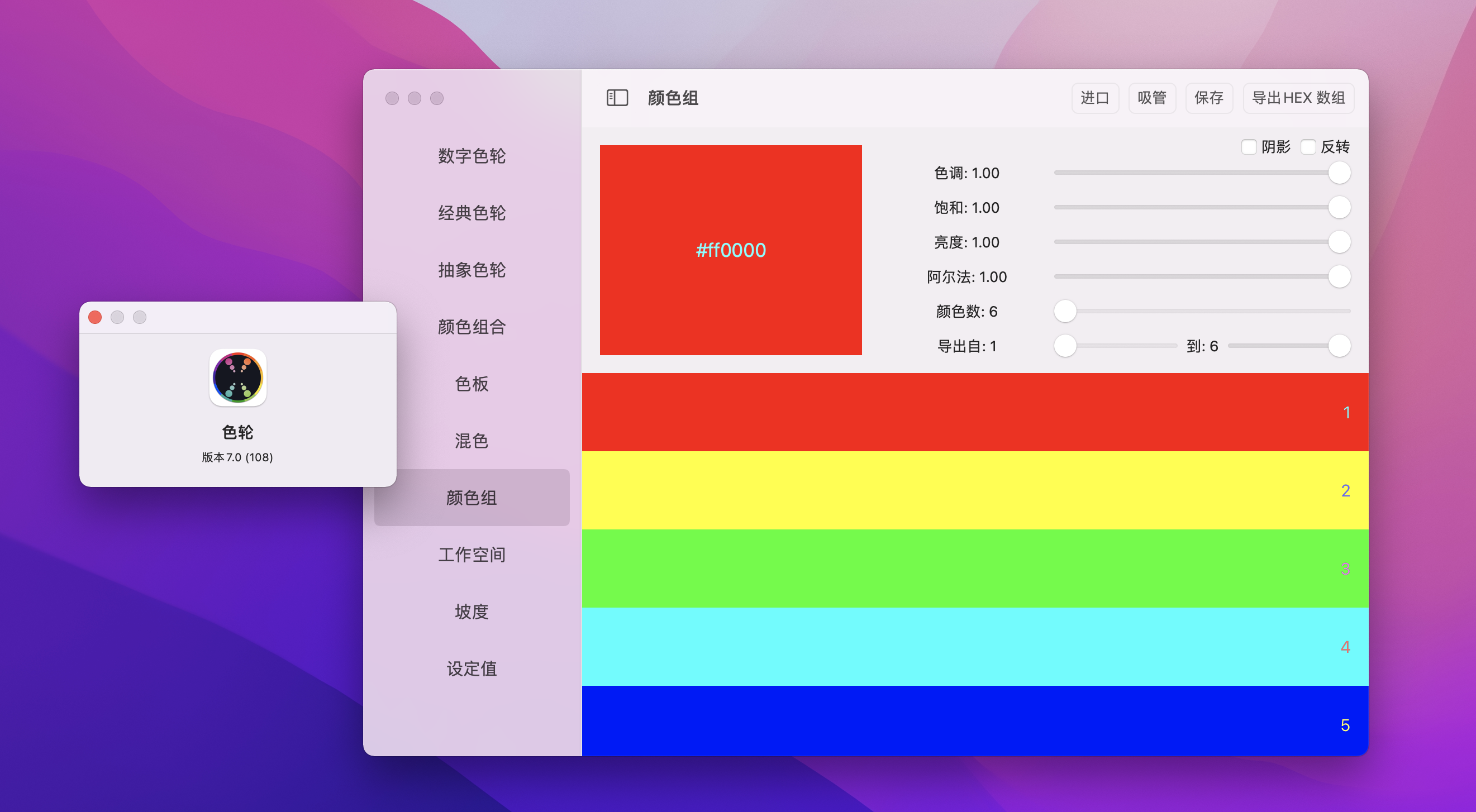Go to 颜色组合 section
Image resolution: width=1476 pixels, height=812 pixels.
point(472,327)
